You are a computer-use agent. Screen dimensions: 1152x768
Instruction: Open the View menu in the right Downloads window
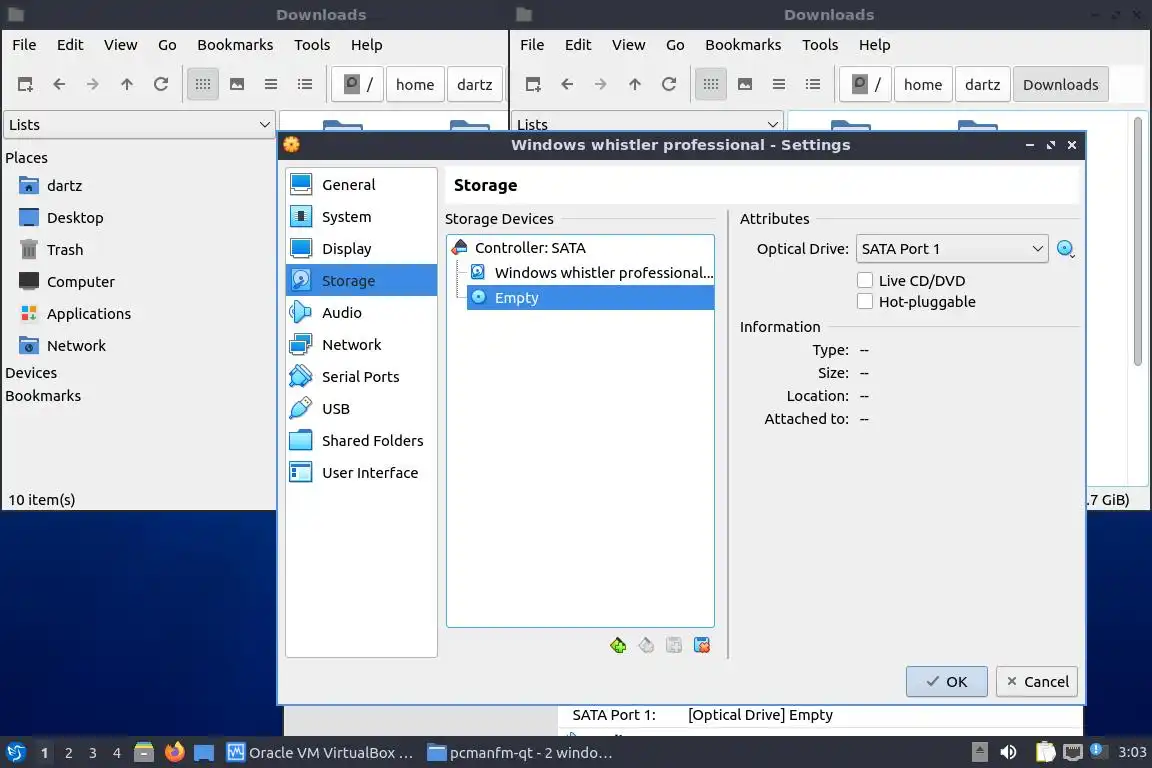[x=628, y=45]
